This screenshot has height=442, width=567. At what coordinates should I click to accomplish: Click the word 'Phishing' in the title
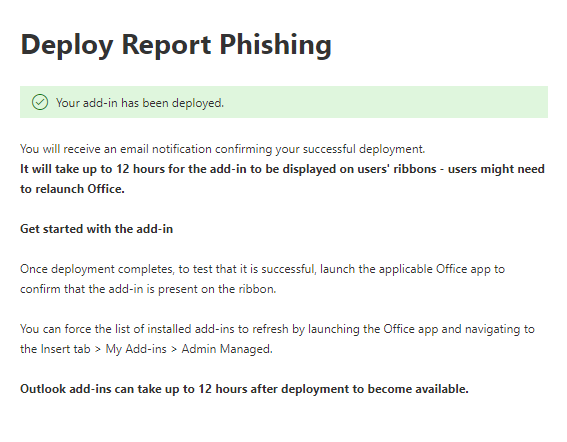(275, 45)
